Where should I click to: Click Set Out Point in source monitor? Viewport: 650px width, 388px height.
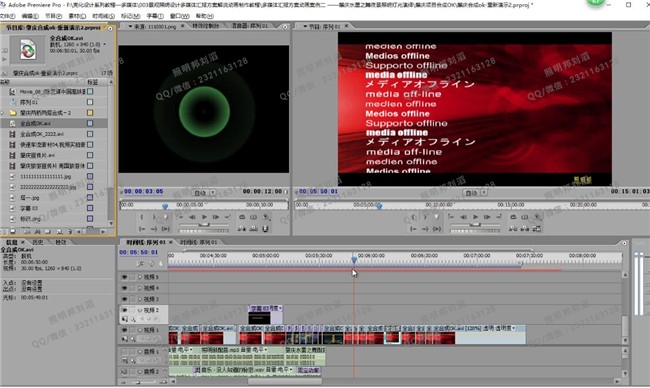(154, 217)
